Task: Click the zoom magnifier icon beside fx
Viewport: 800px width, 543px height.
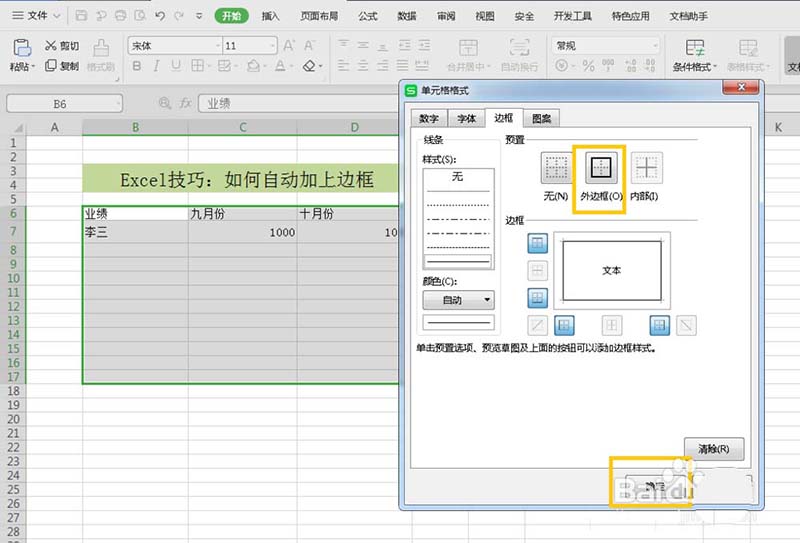Action: (164, 104)
